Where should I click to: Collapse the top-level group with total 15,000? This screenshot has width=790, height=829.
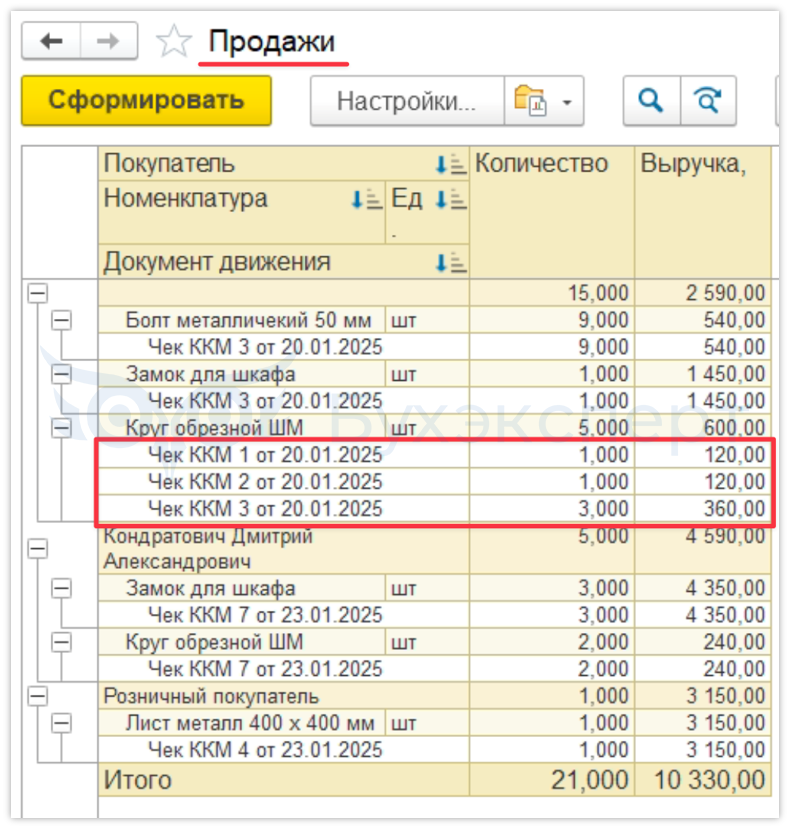pyautogui.click(x=38, y=293)
